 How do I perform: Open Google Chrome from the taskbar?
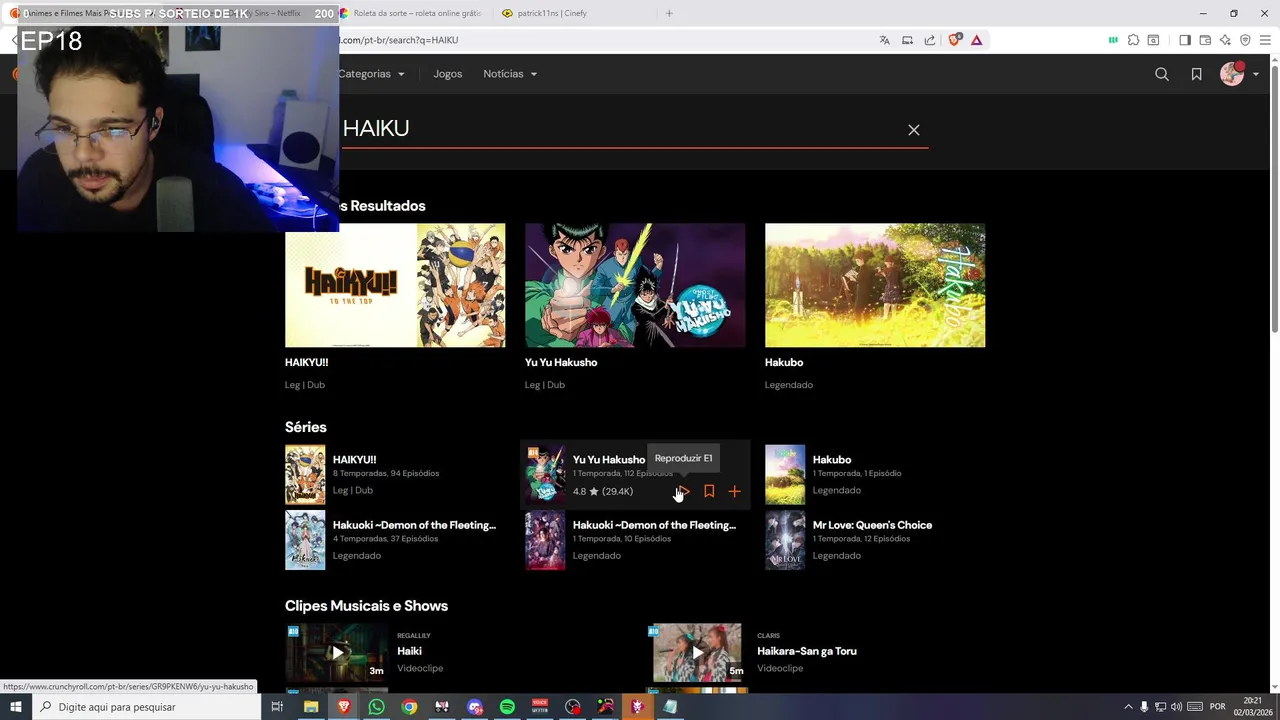tap(409, 707)
